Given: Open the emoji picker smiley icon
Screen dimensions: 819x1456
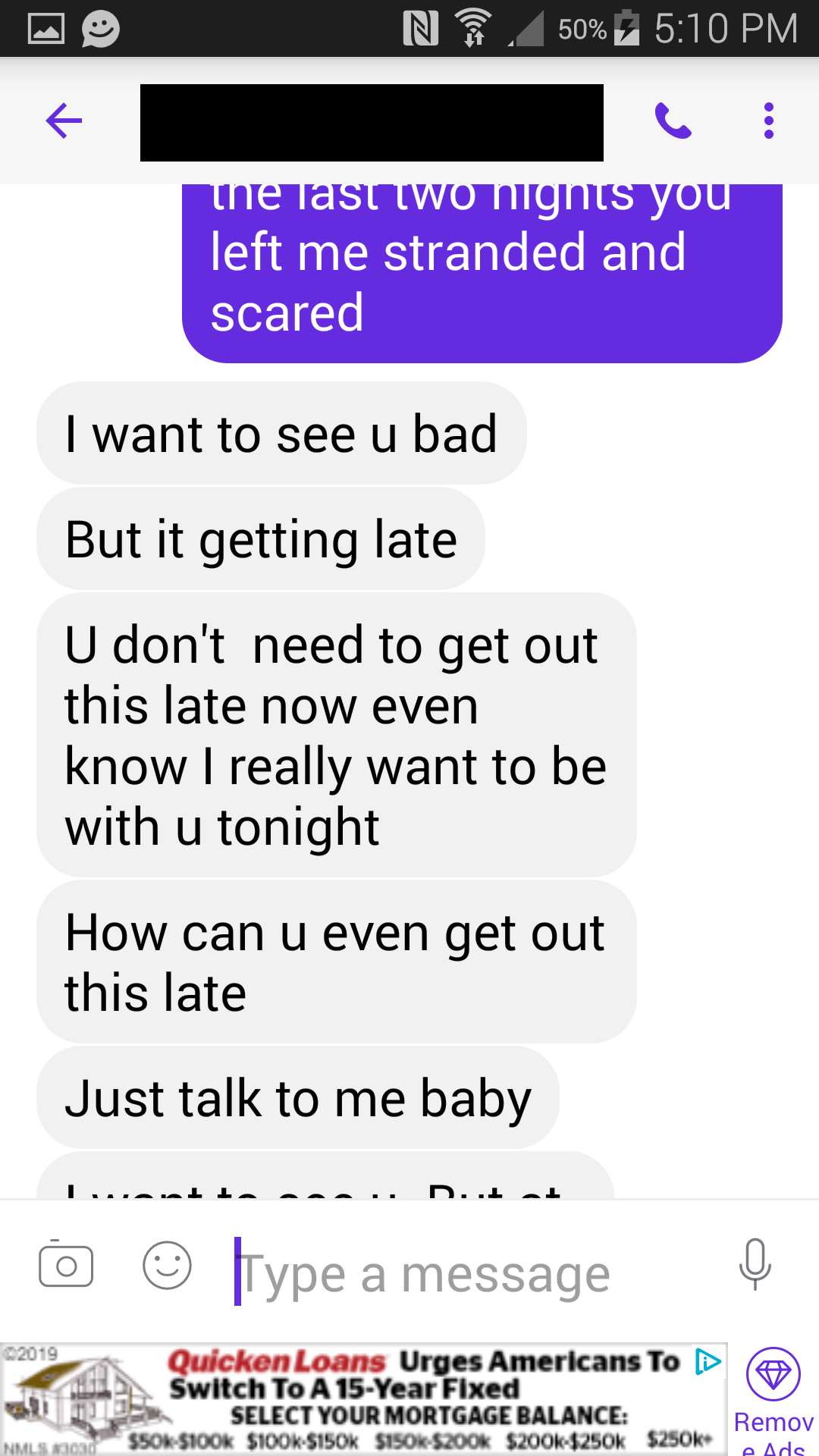Looking at the screenshot, I should pos(167,1265).
